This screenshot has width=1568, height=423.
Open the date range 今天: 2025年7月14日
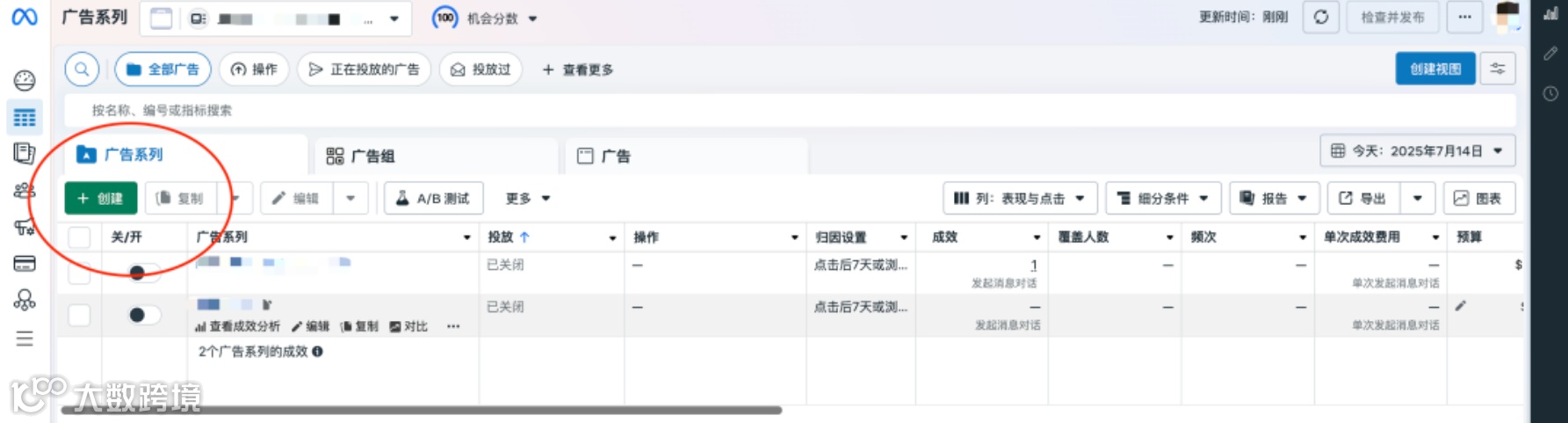pos(1417,150)
